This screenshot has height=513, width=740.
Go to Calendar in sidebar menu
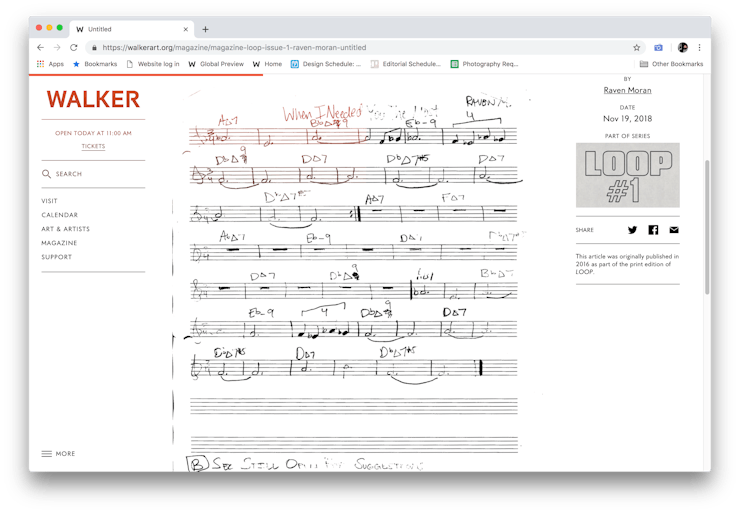point(59,215)
